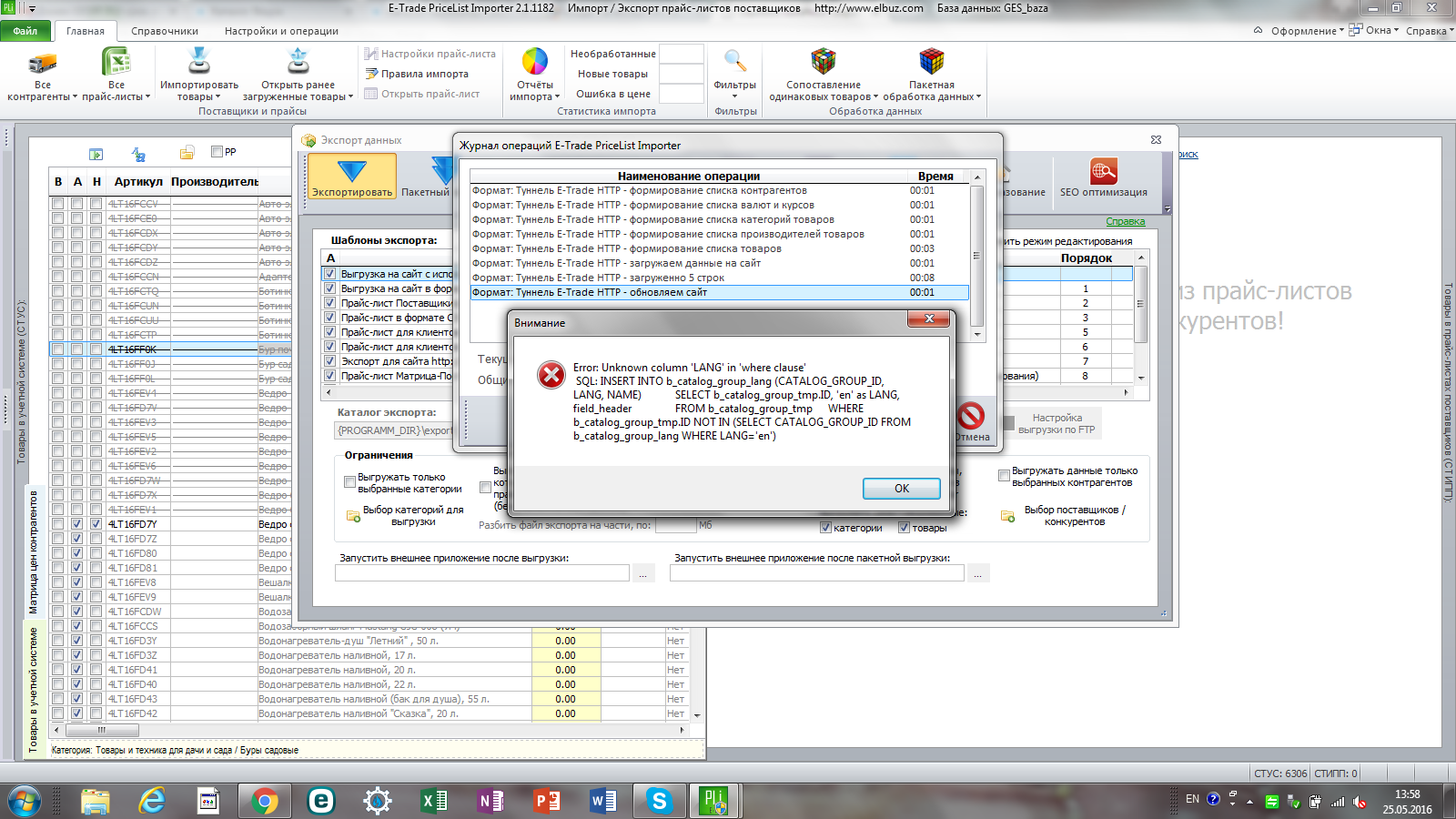Click the Сопоставление одинаковых товаров cube icon
Viewport: 1456px width, 819px height.
point(824,61)
